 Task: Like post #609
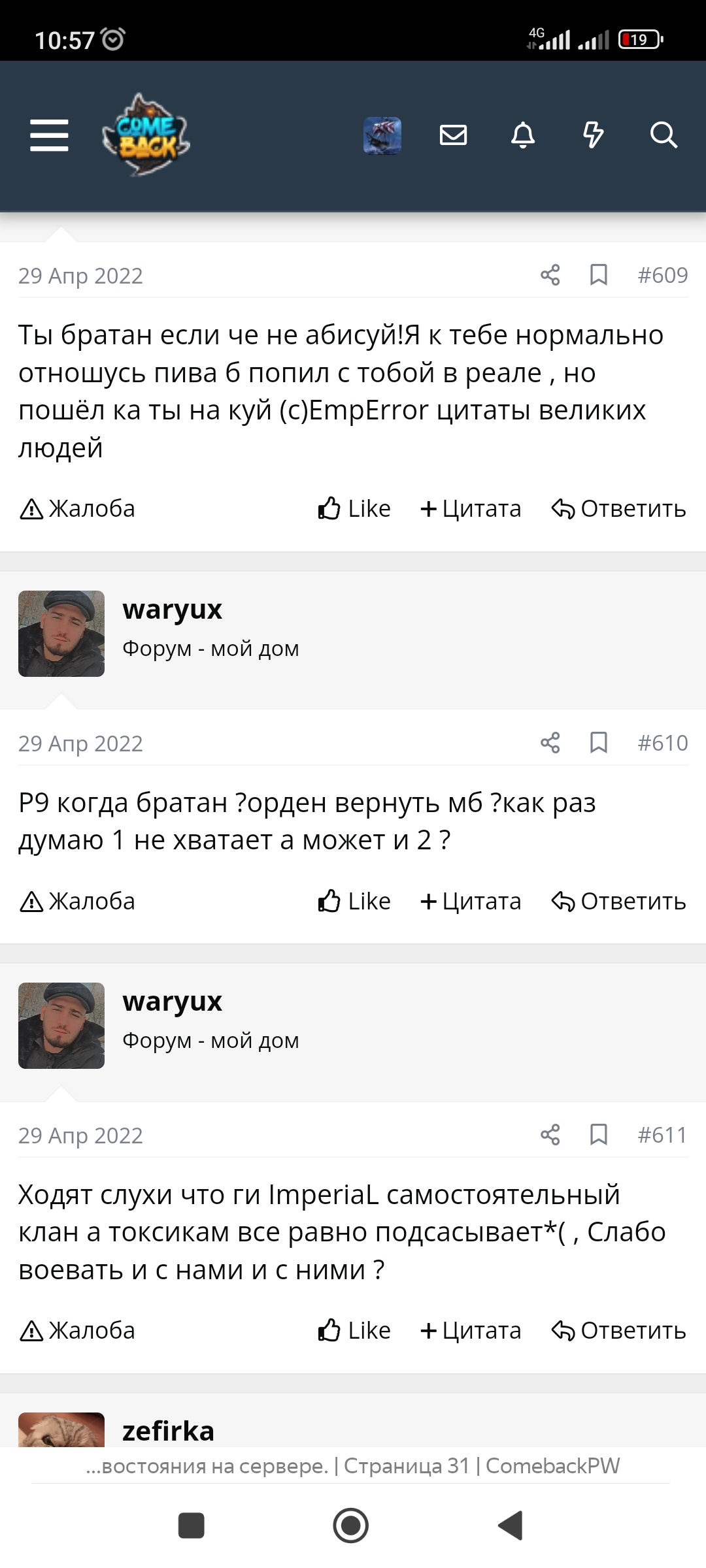click(x=354, y=508)
